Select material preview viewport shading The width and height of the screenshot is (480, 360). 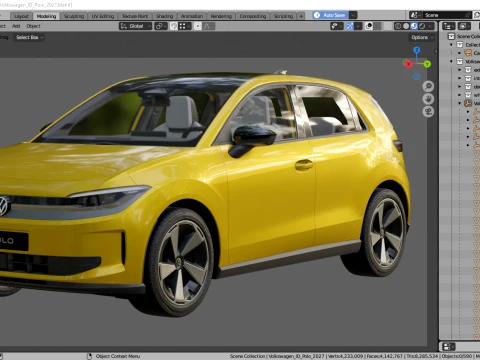point(414,26)
